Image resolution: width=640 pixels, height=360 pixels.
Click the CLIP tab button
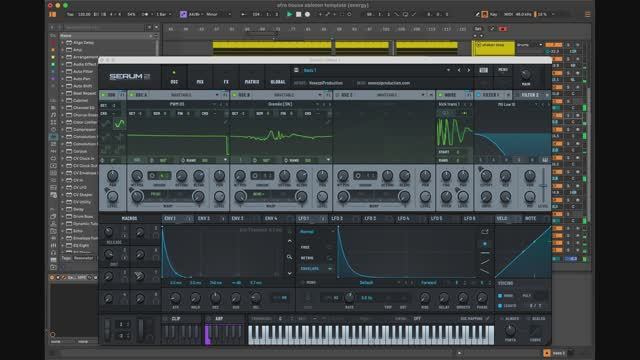(176, 319)
